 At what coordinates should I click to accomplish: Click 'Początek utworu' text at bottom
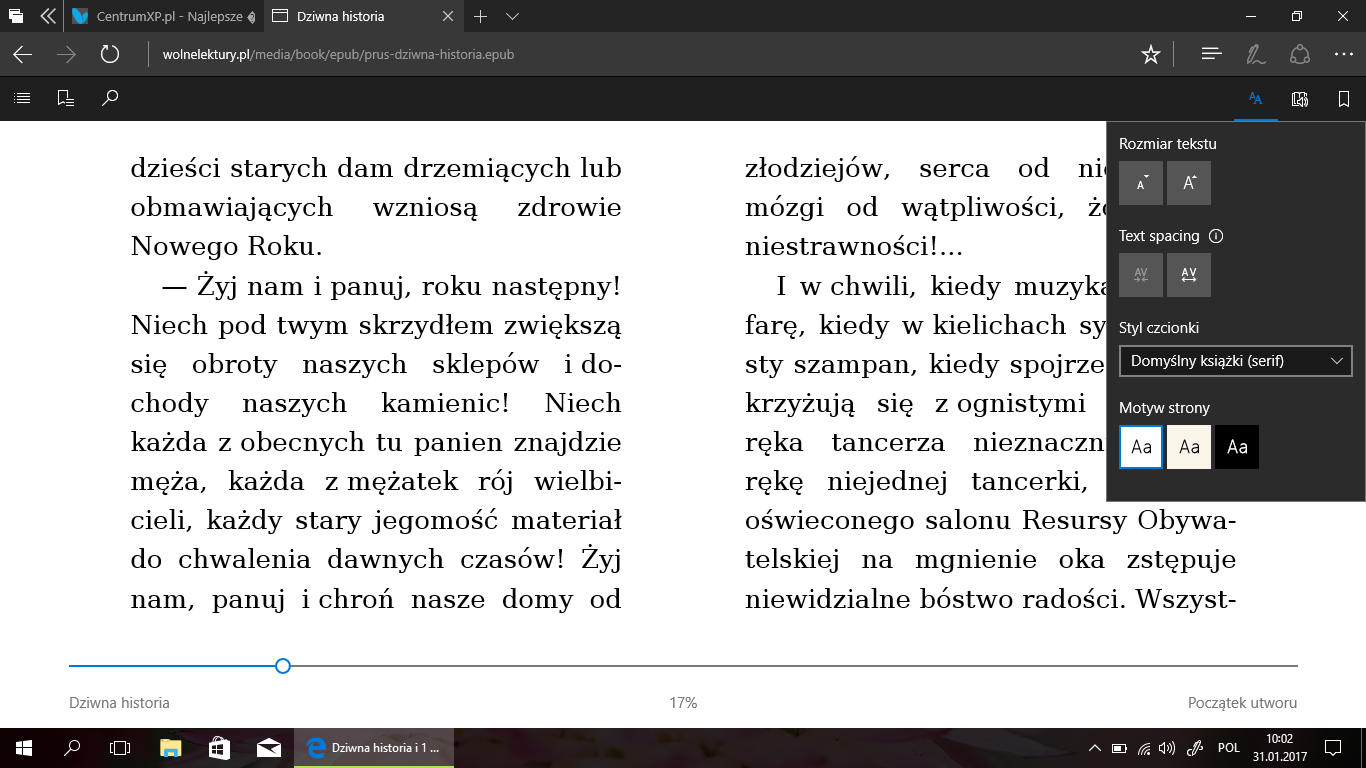point(1242,703)
